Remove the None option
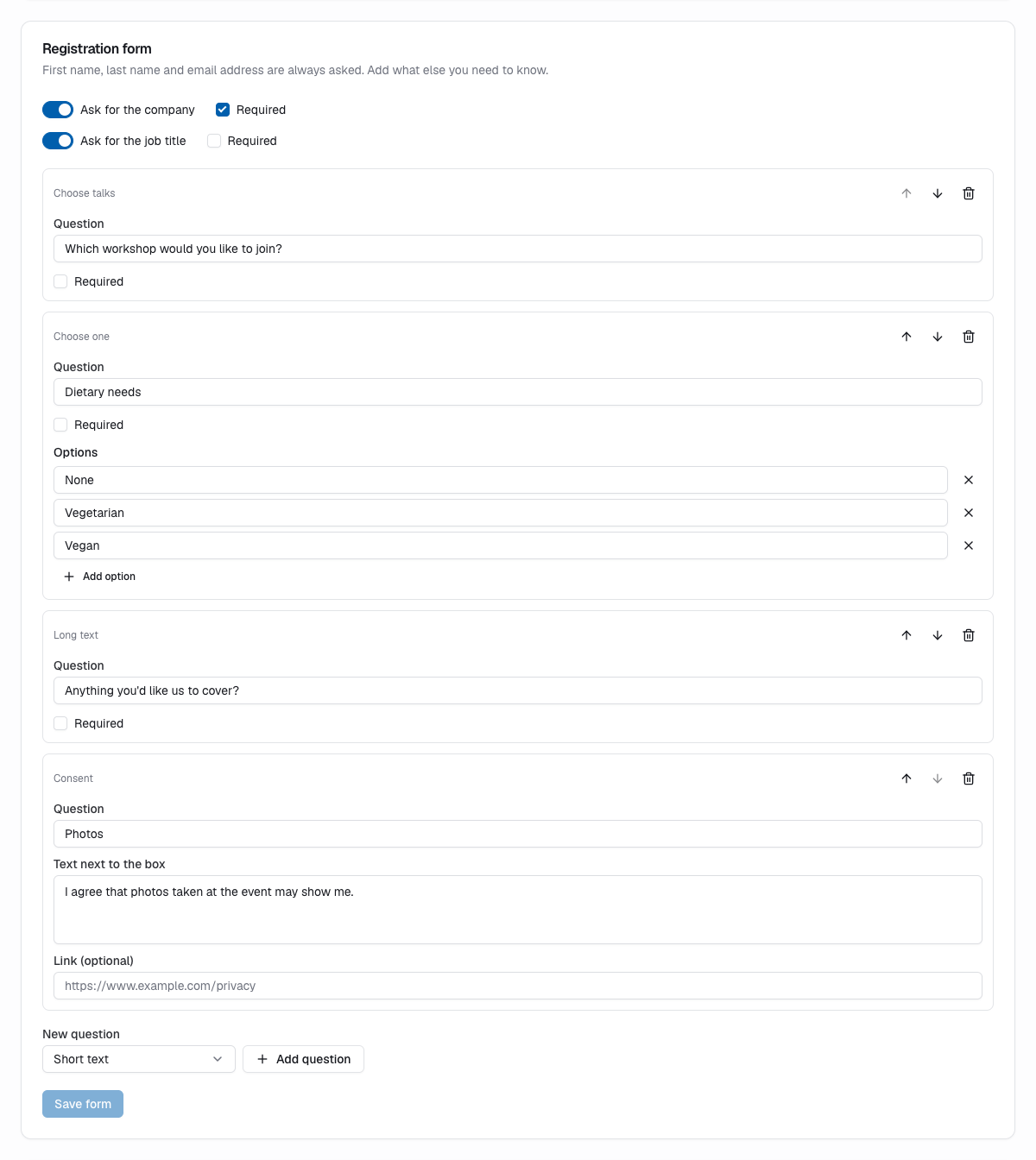 coord(969,480)
